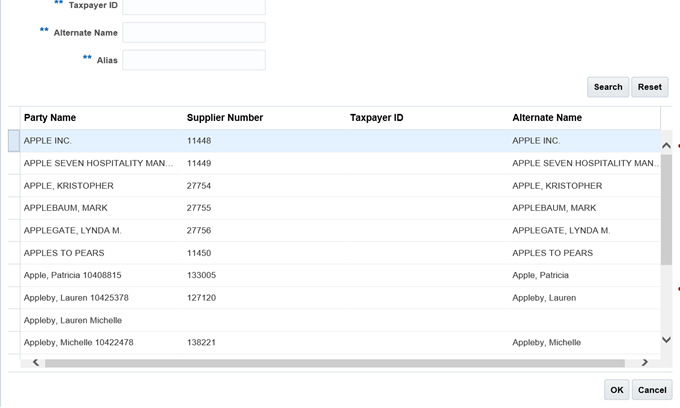
Task: Focus the Alternate Name input field
Action: click(x=193, y=33)
